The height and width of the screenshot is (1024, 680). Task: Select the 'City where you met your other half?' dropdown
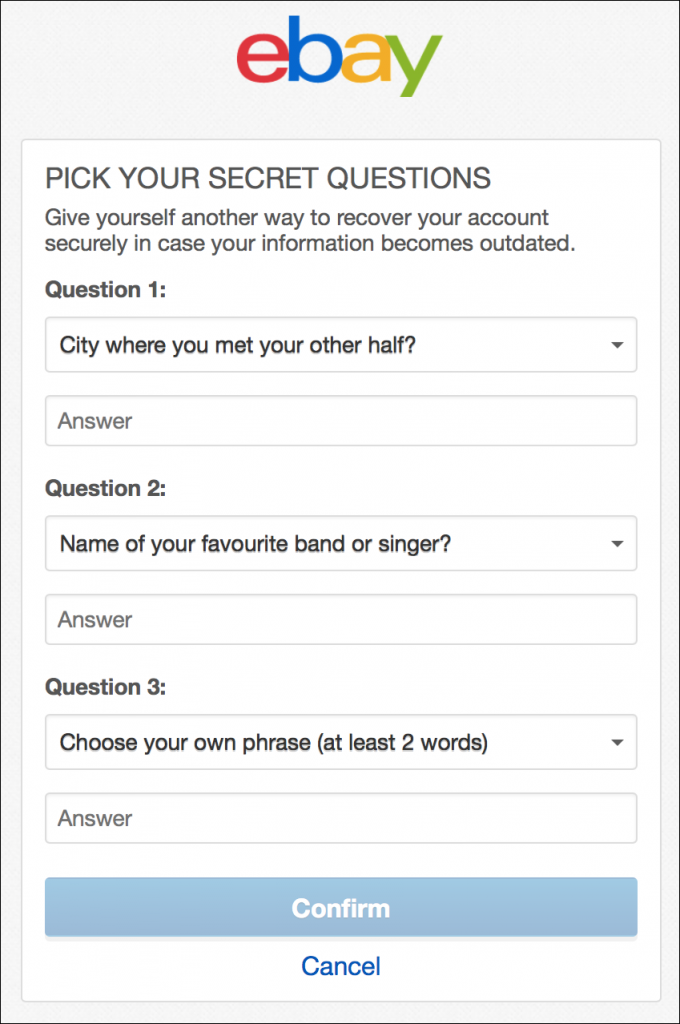[340, 344]
